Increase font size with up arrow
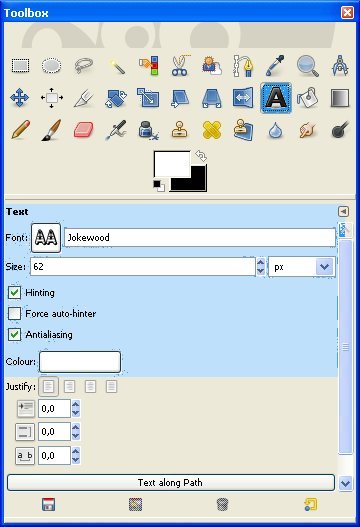The height and width of the screenshot is (527, 360). [x=261, y=262]
